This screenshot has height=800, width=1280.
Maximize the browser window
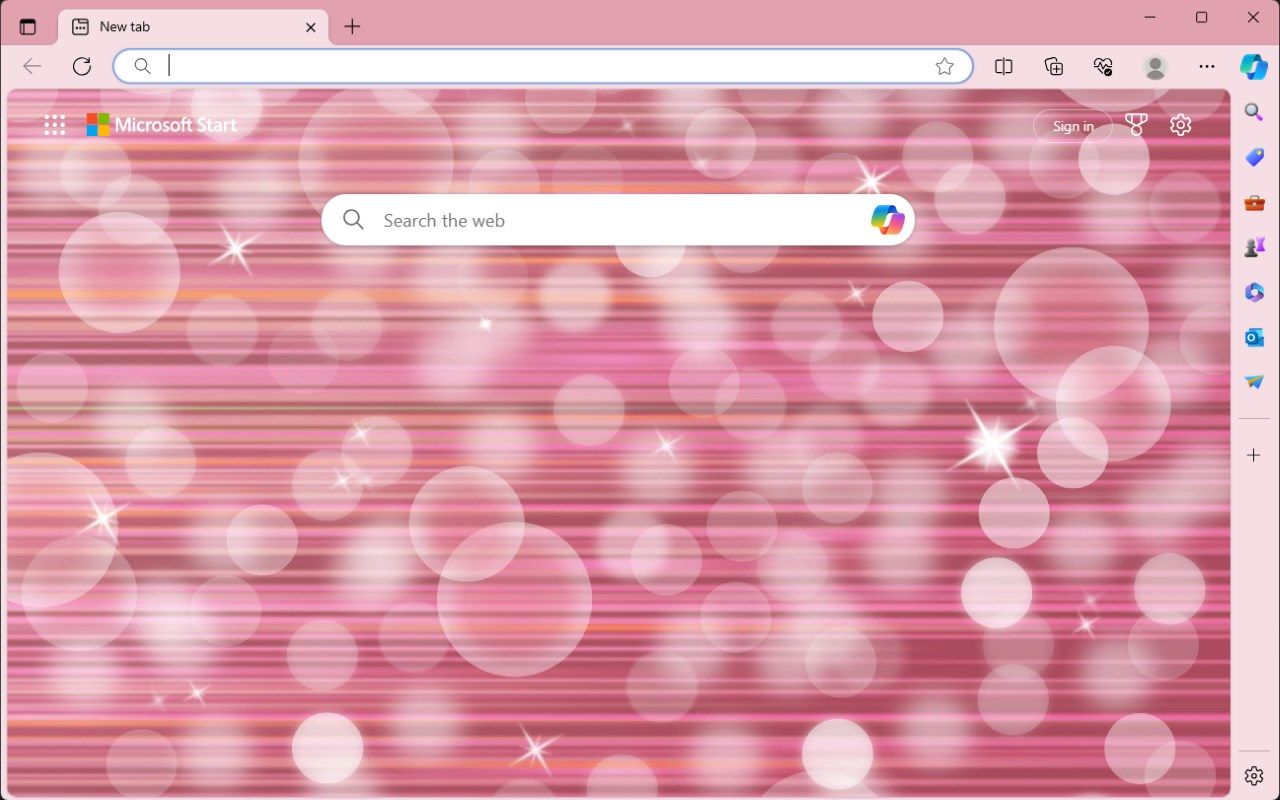(x=1202, y=17)
